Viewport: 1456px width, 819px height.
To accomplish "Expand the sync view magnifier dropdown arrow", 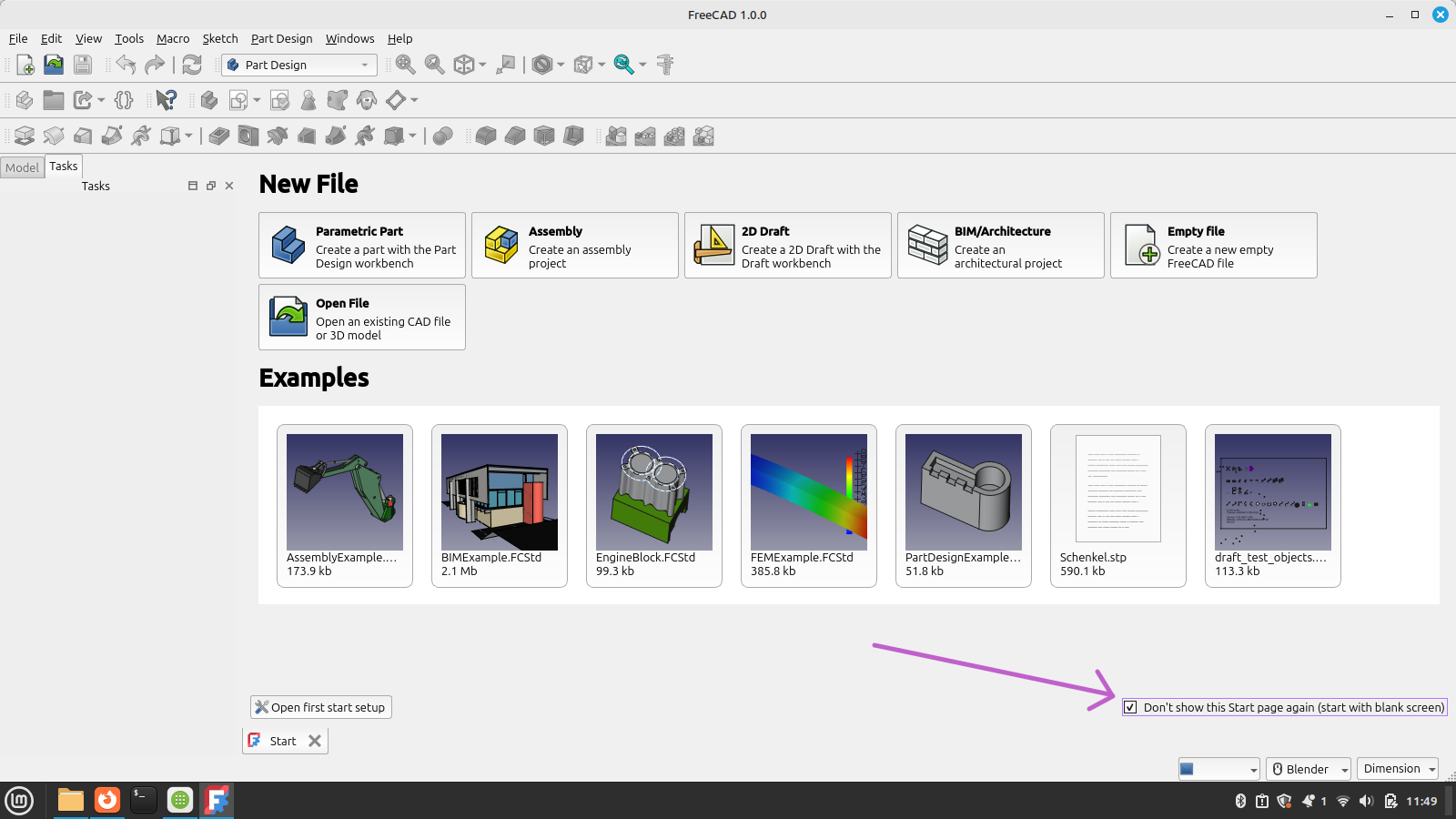I will click(x=642, y=65).
